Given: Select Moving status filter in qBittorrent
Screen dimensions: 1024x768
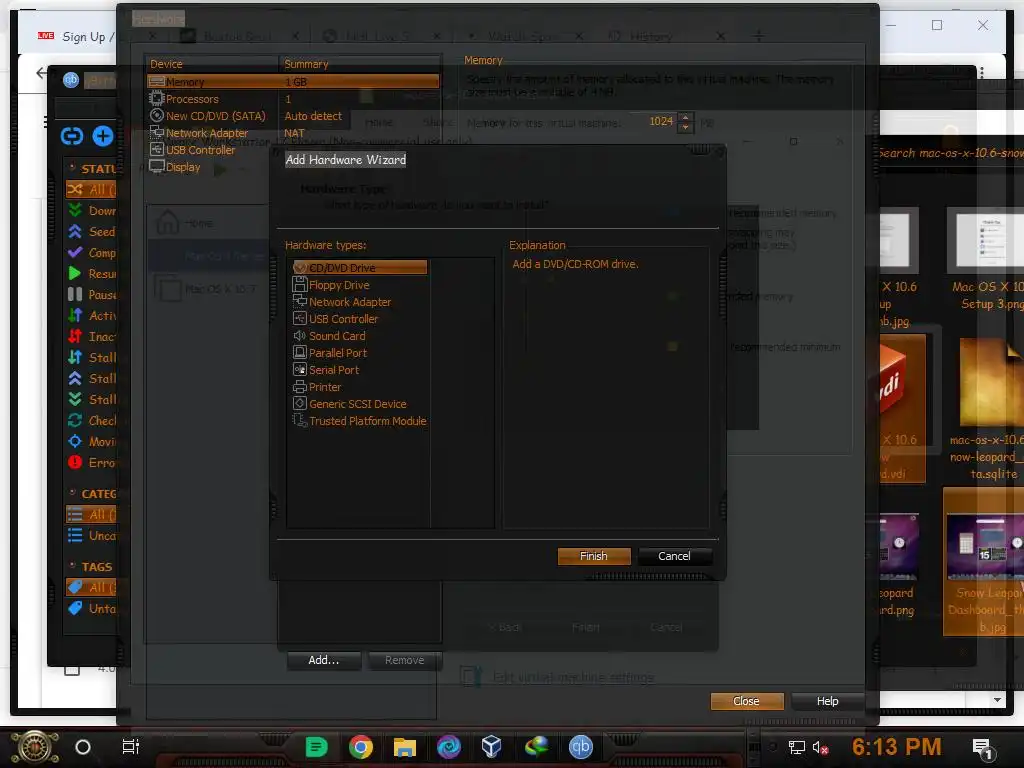Looking at the screenshot, I should tap(91, 441).
